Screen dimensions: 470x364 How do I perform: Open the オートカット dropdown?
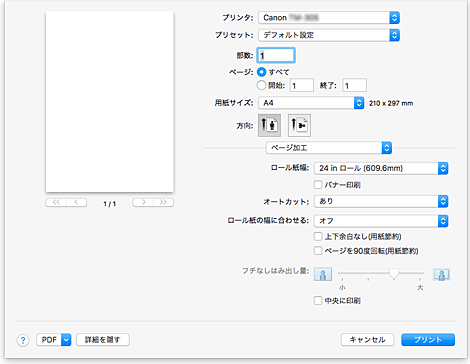tap(381, 201)
